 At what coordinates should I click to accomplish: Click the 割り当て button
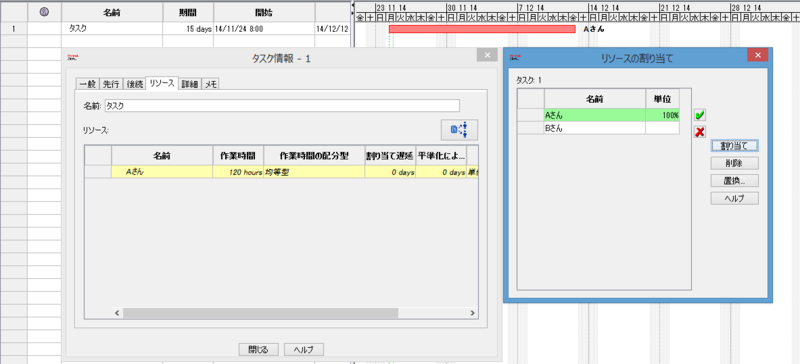(x=734, y=146)
